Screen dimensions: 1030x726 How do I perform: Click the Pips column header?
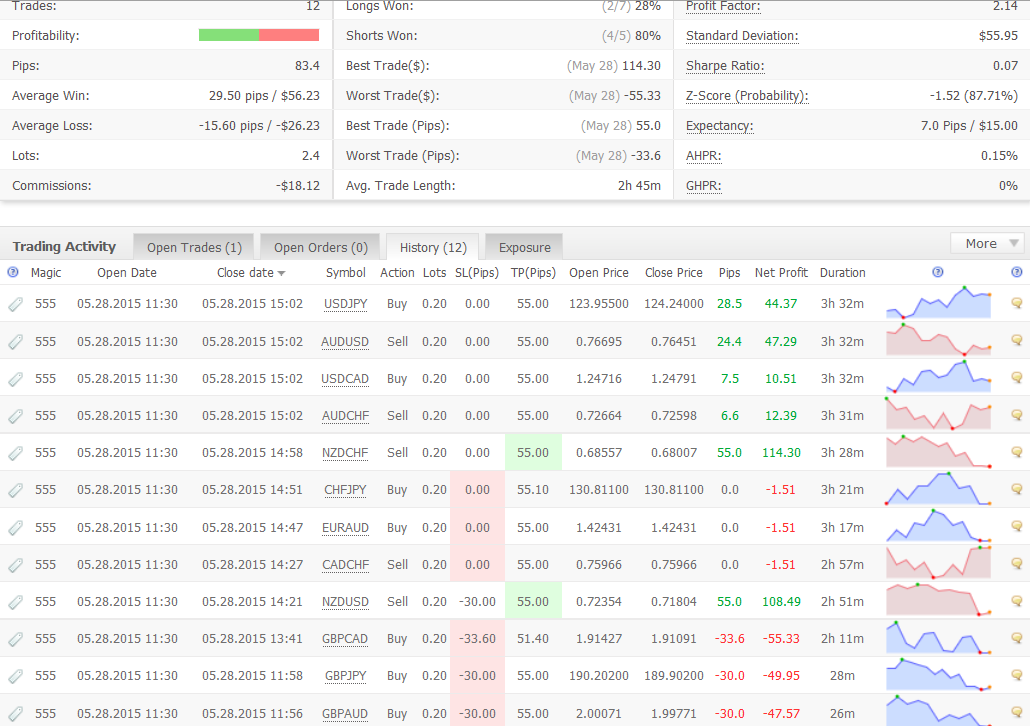pyautogui.click(x=729, y=273)
